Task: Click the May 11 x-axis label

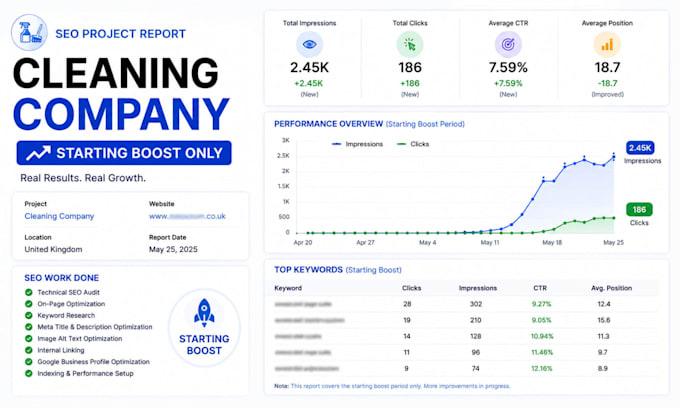Action: (x=490, y=242)
